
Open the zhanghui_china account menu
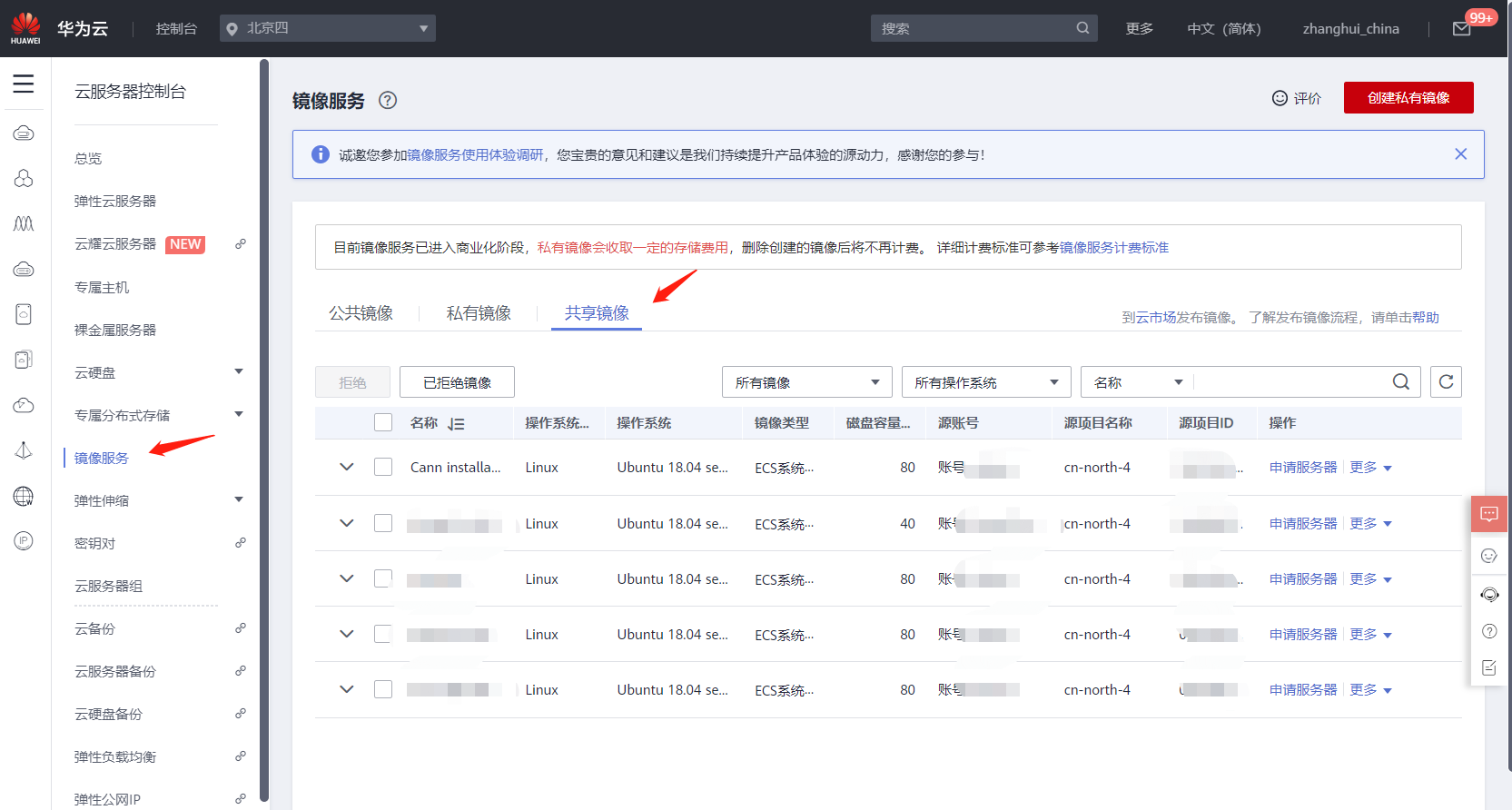[1350, 29]
